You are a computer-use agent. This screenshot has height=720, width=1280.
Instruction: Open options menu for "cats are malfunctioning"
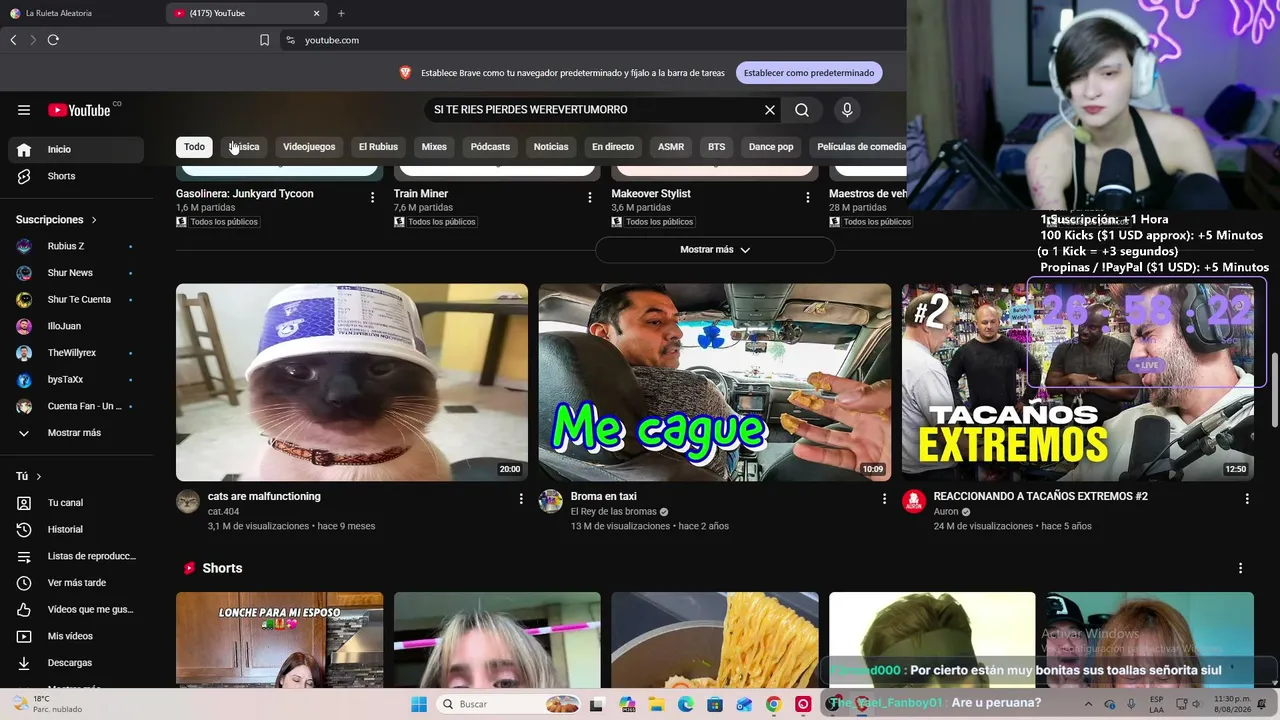tap(521, 498)
